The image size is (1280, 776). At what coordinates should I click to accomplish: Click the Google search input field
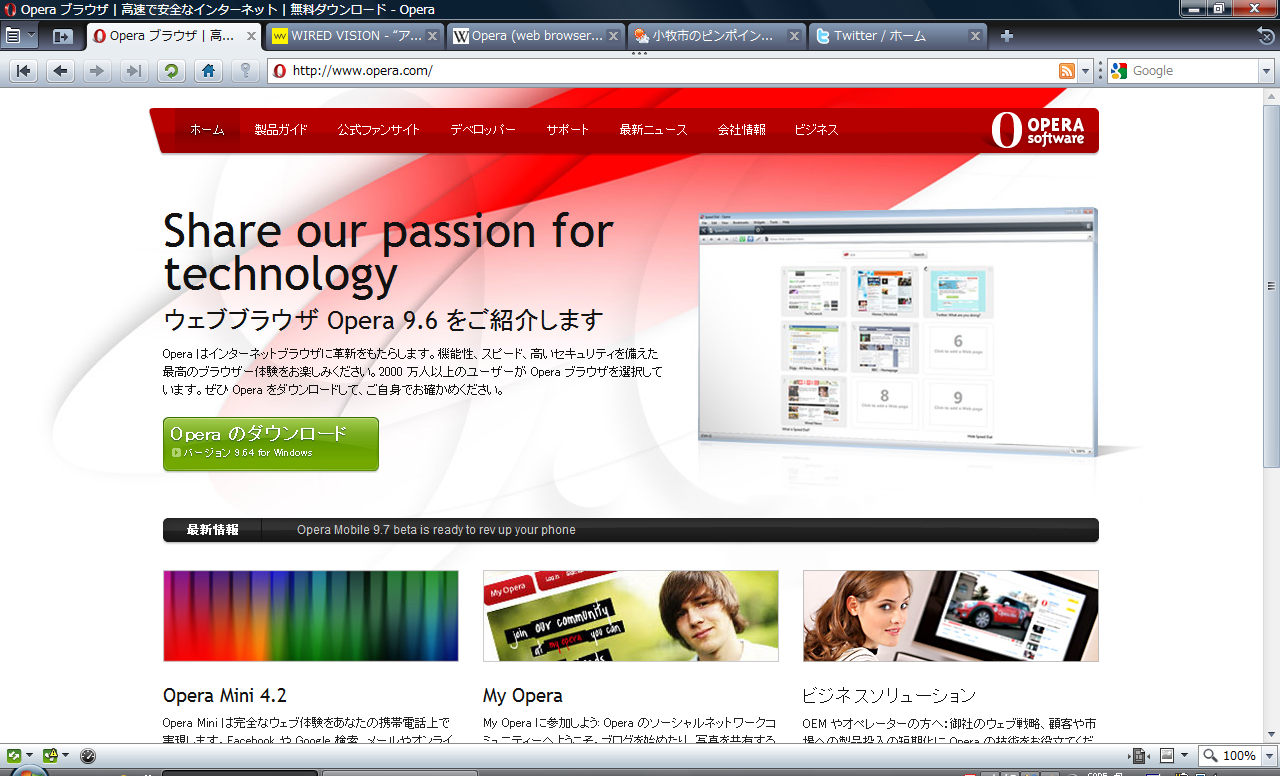1191,71
